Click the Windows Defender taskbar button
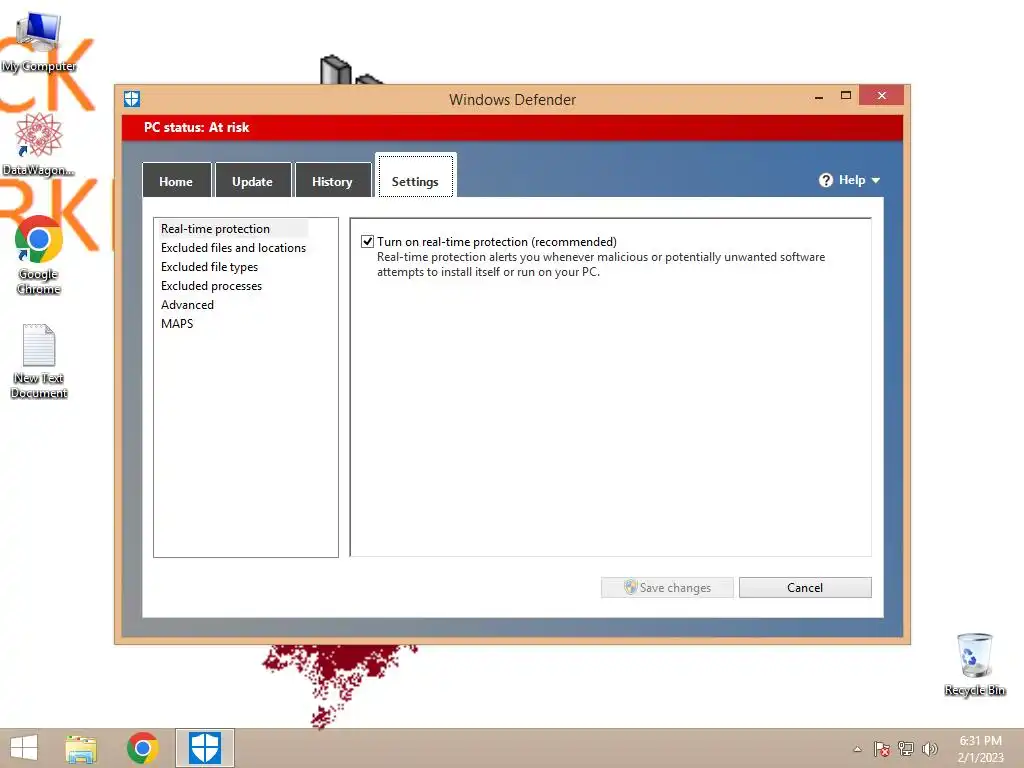Image resolution: width=1024 pixels, height=768 pixels. [x=204, y=748]
